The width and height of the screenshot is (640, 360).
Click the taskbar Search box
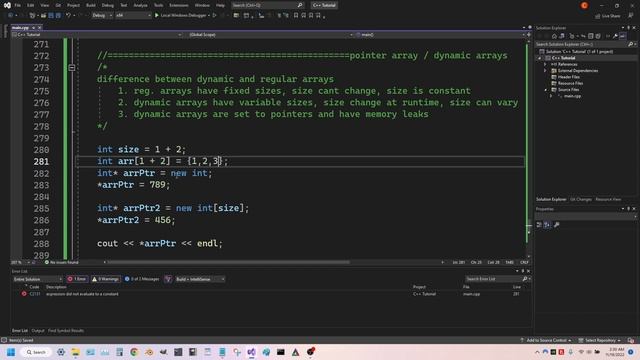(36, 352)
